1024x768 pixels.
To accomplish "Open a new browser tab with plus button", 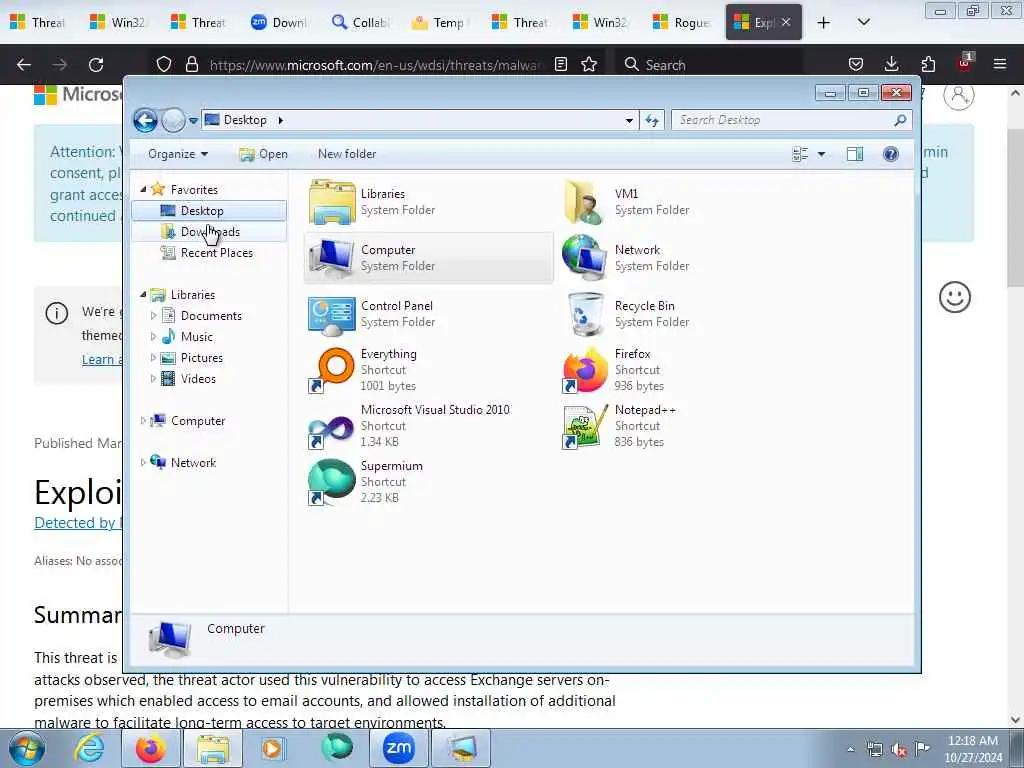I will pyautogui.click(x=824, y=23).
